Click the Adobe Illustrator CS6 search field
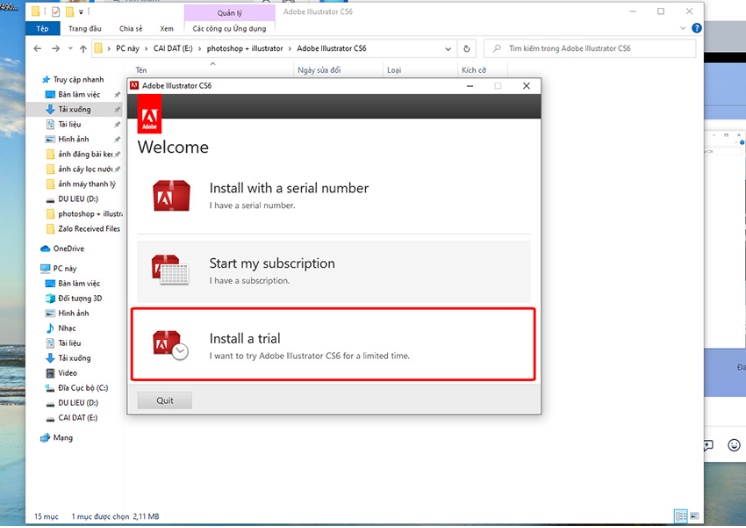746x528 pixels. tap(590, 48)
